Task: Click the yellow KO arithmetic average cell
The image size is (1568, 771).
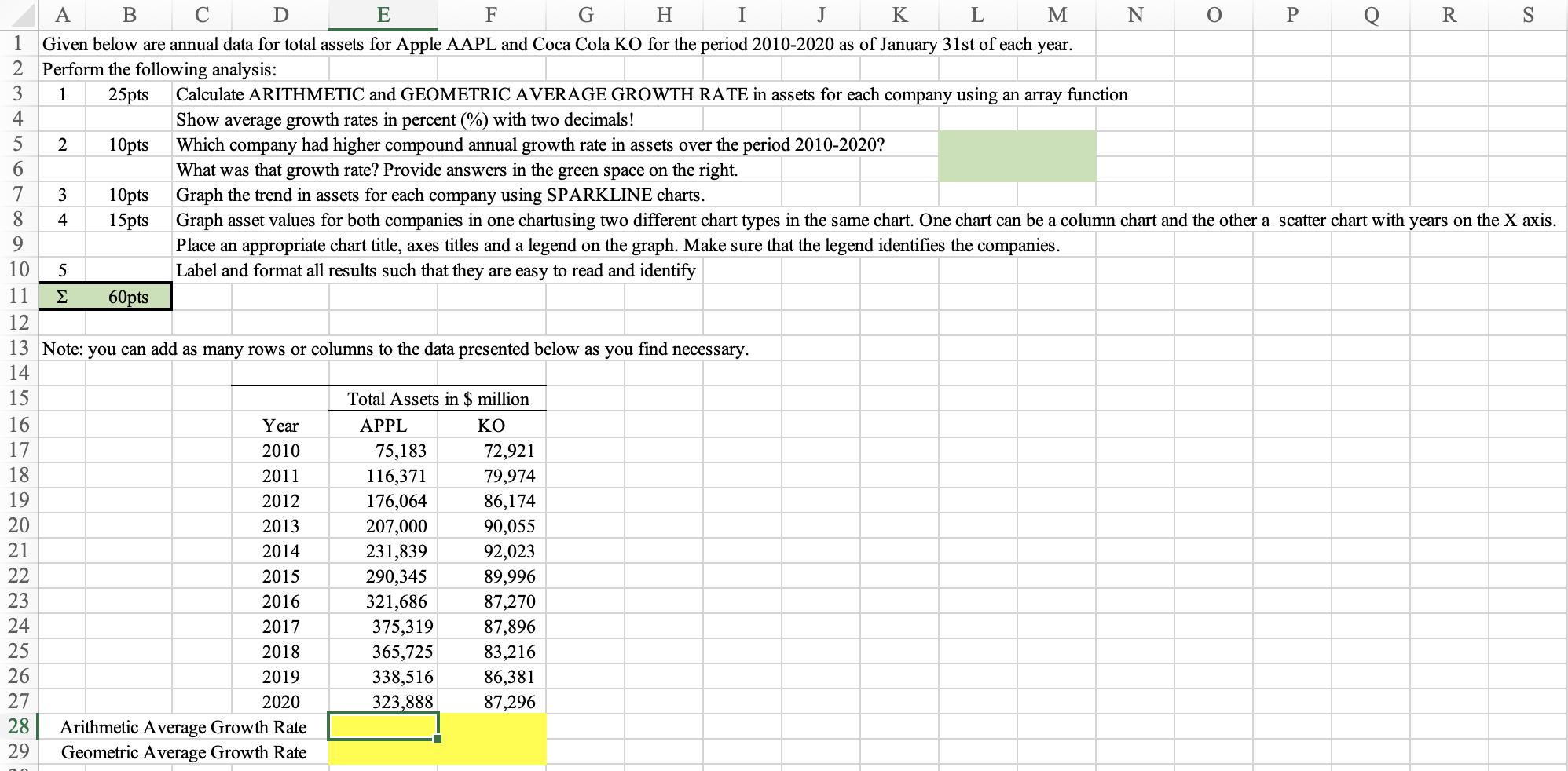Action: coord(492,726)
